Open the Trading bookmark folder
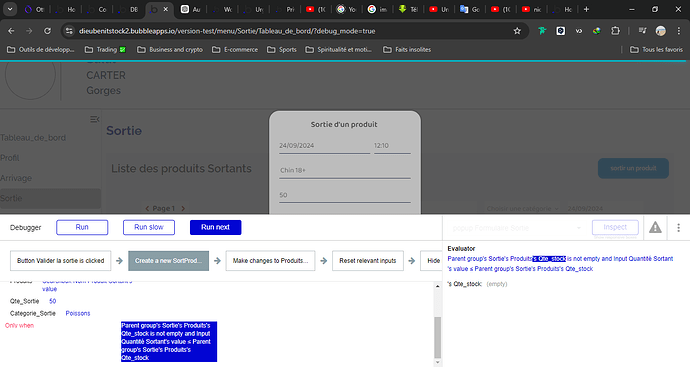 pos(105,50)
